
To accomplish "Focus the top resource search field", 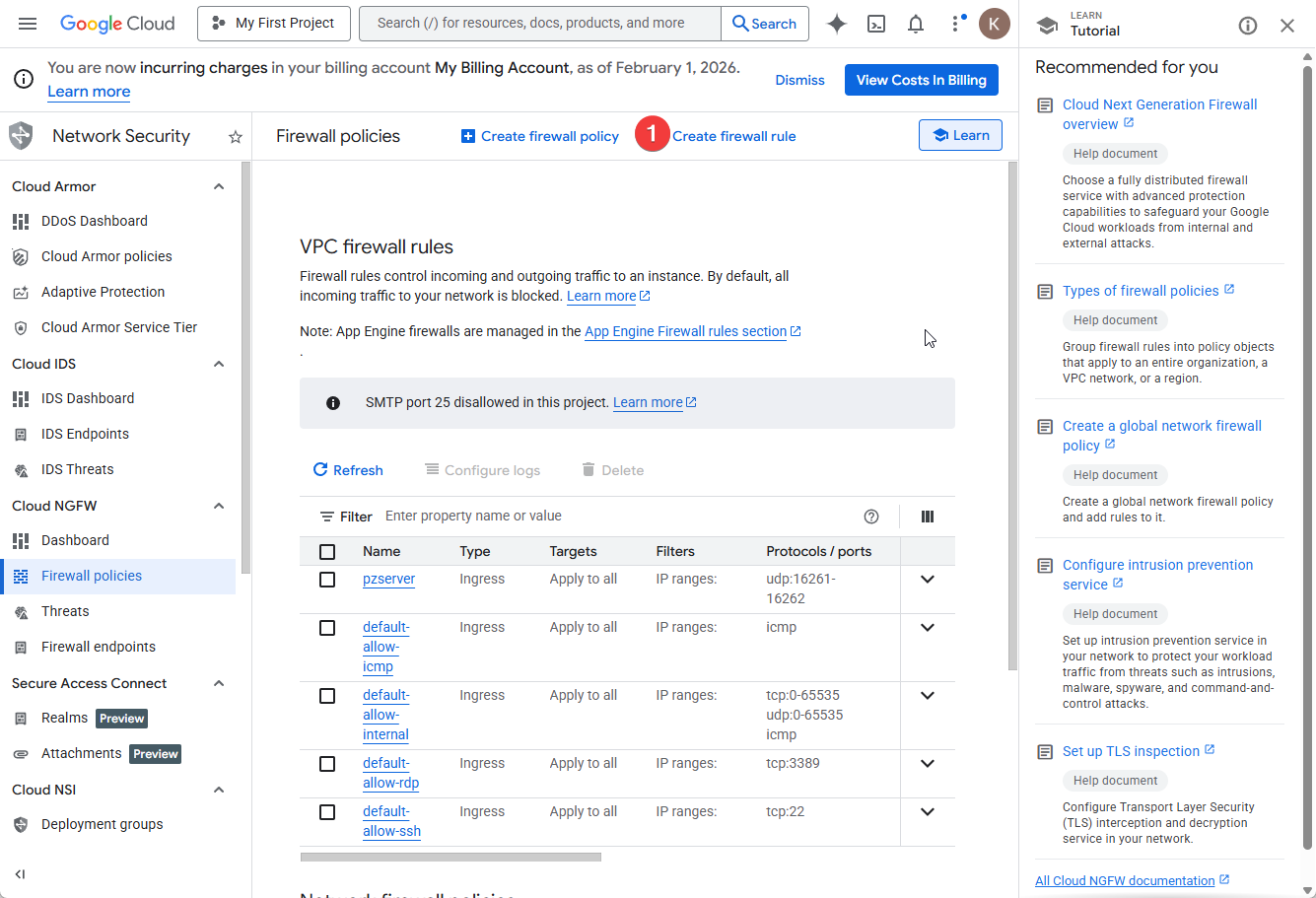I will point(540,24).
